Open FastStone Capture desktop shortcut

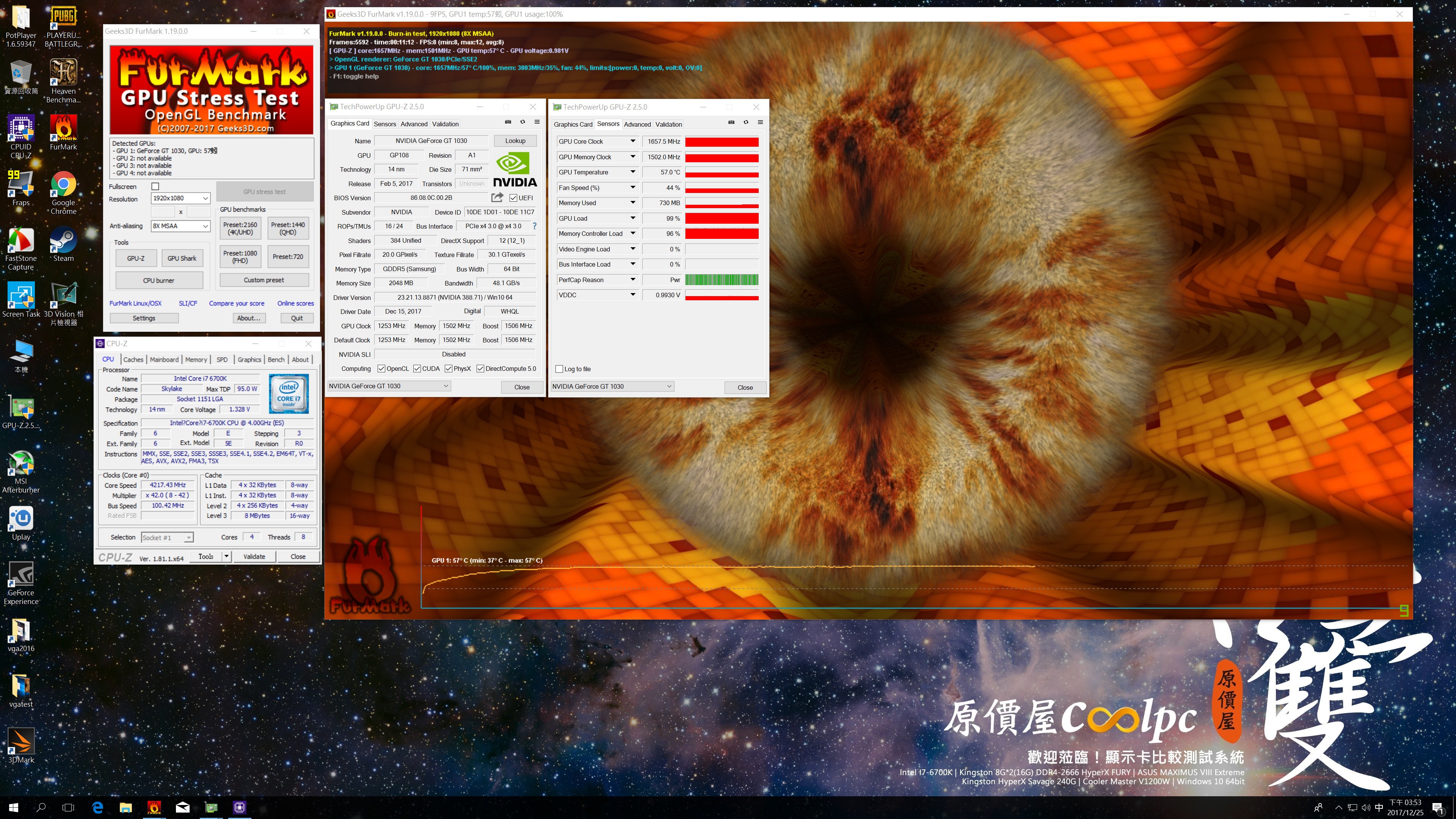[x=21, y=249]
